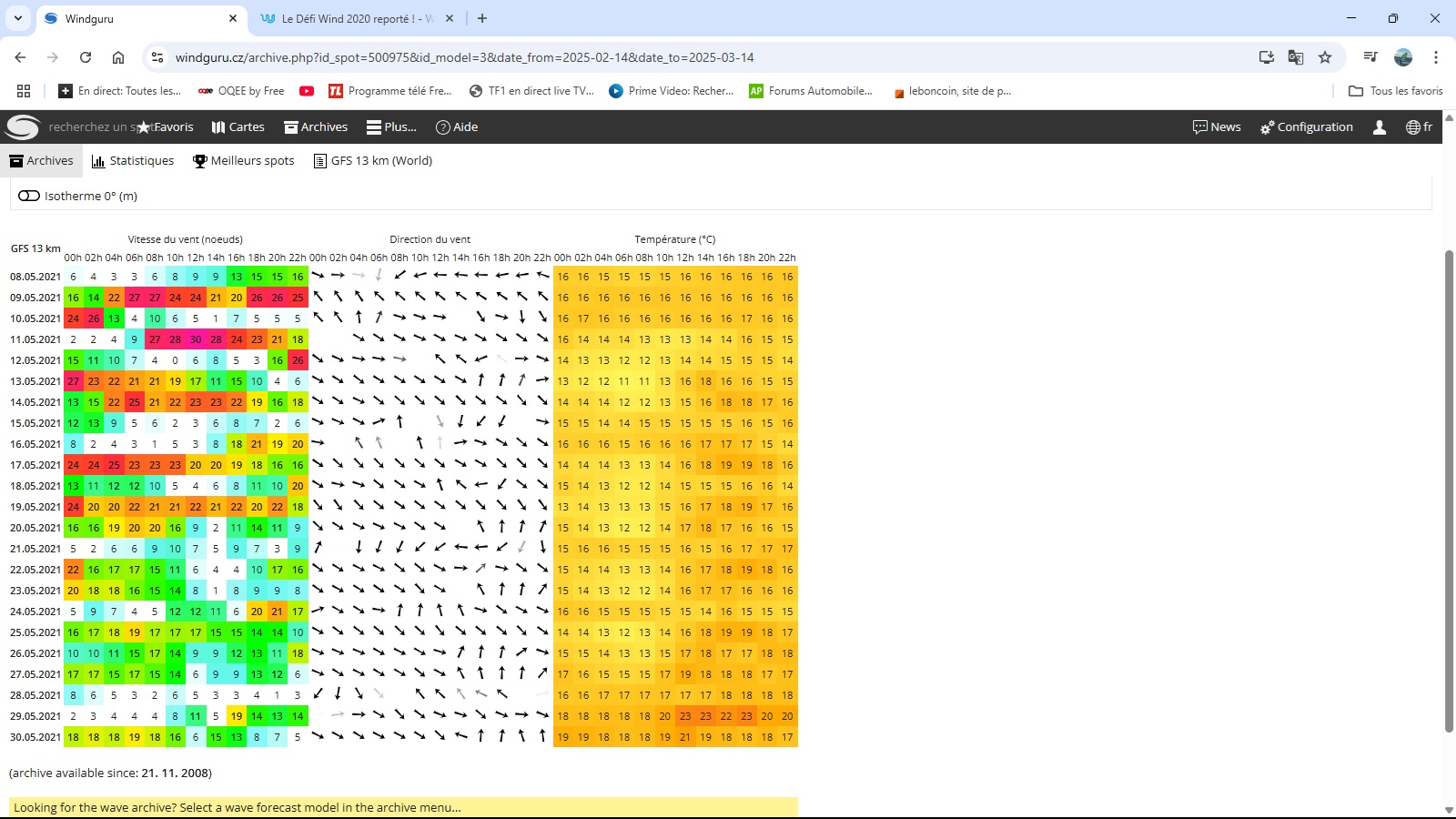The height and width of the screenshot is (819, 1456).
Task: Expand the browser tab search chevron
Action: coord(18,18)
